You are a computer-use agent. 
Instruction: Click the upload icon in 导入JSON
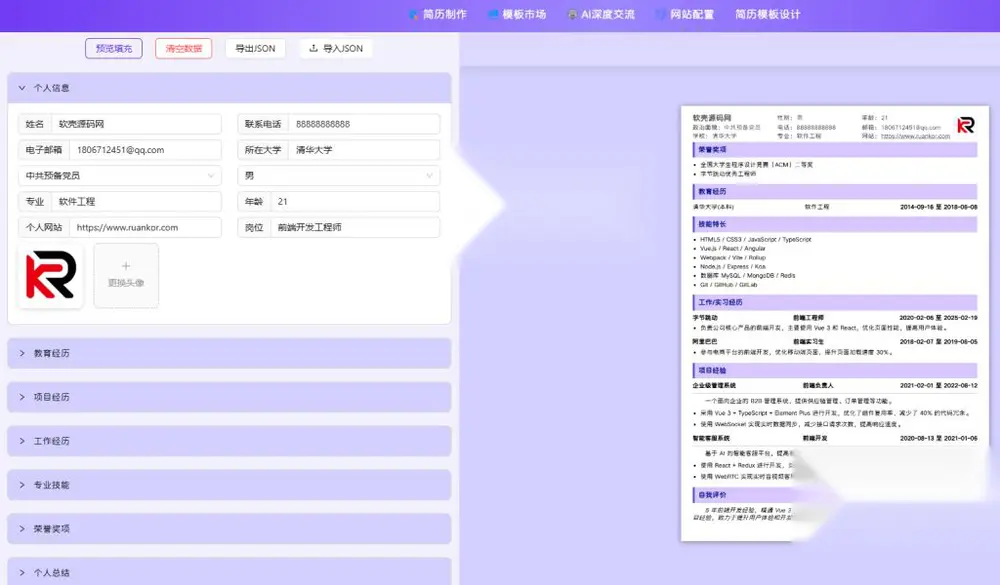(313, 48)
